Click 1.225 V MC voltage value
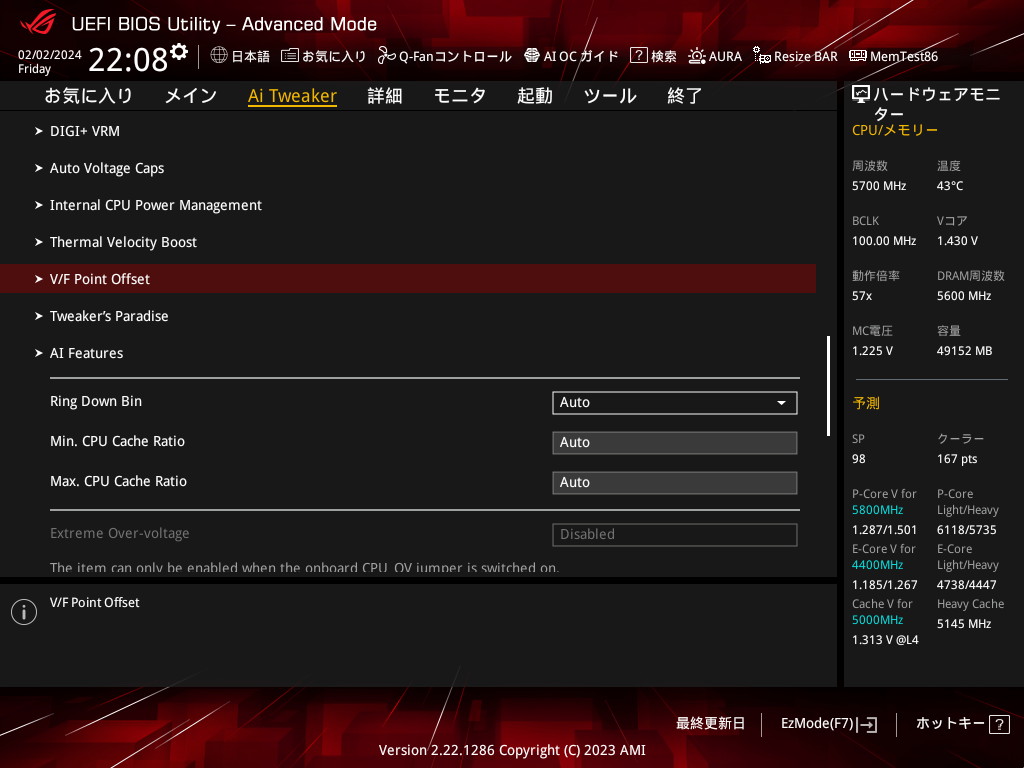The width and height of the screenshot is (1024, 768). pos(872,351)
